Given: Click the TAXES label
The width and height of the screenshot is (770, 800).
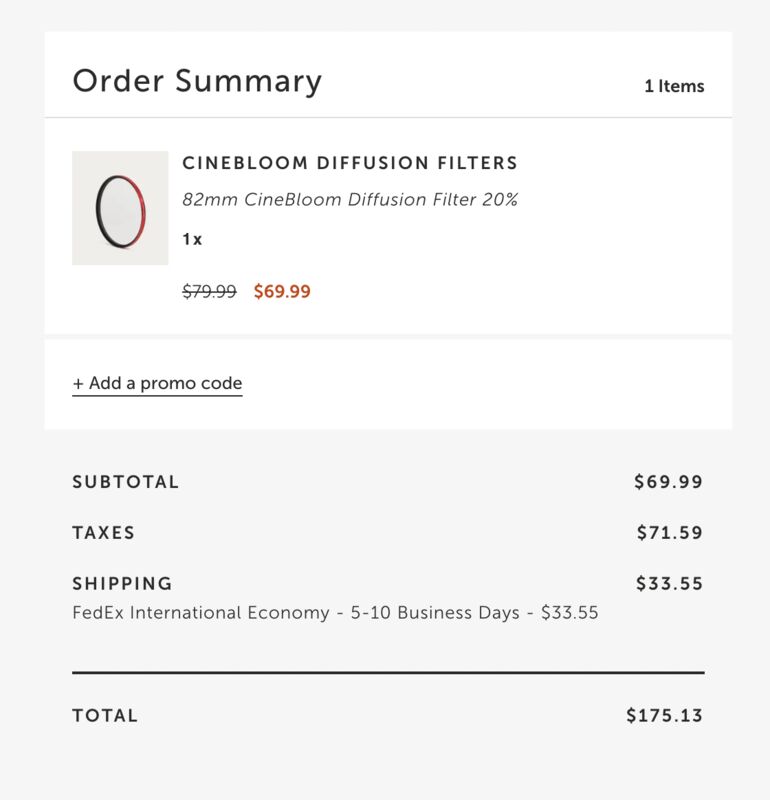Looking at the screenshot, I should 104,533.
